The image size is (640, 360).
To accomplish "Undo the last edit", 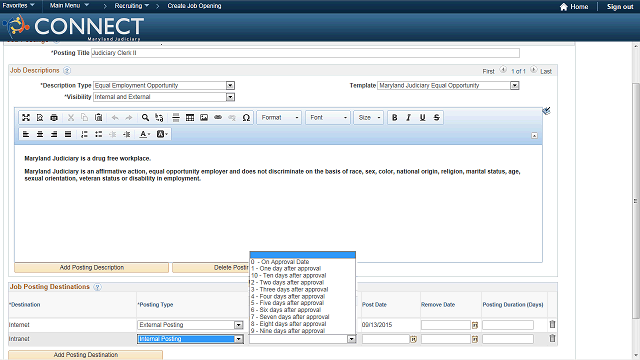I will click(115, 118).
